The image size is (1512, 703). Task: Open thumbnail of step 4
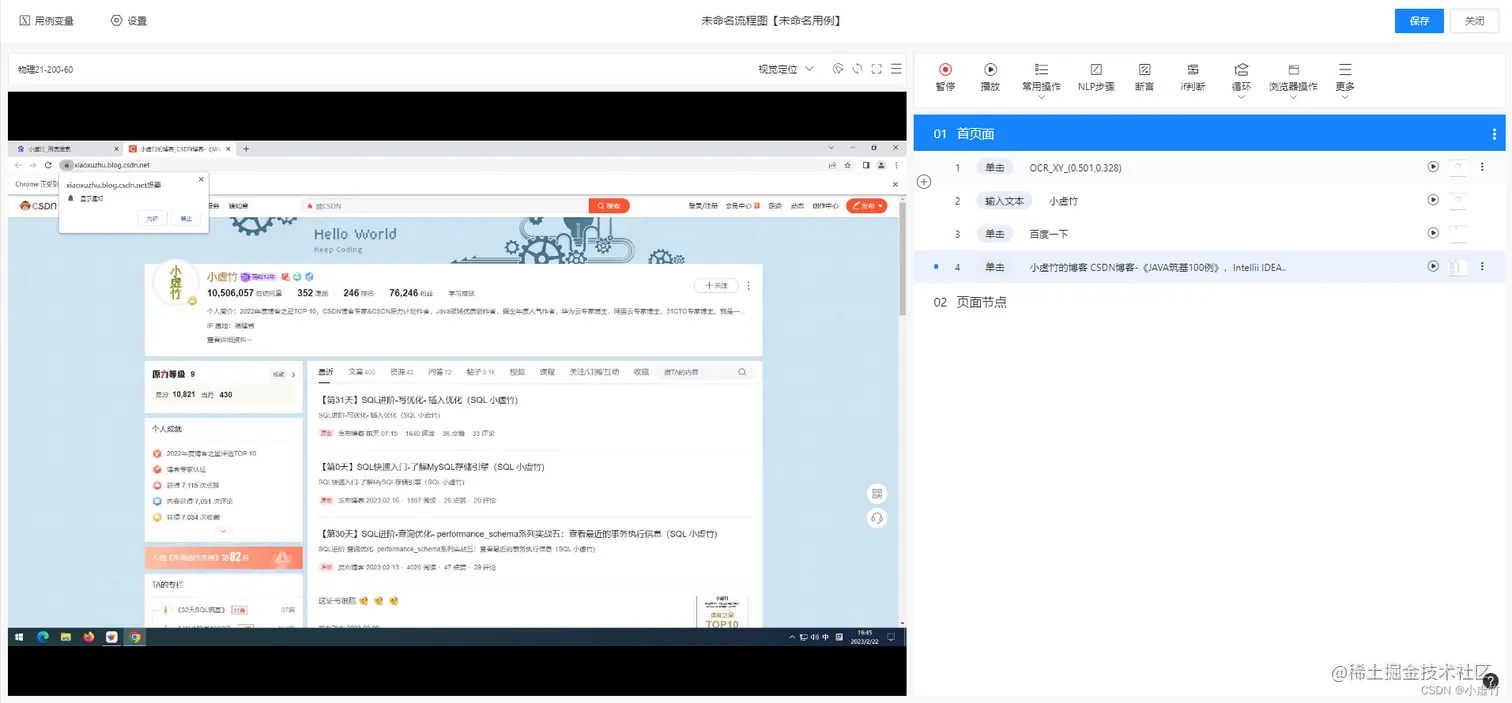pyautogui.click(x=1458, y=267)
